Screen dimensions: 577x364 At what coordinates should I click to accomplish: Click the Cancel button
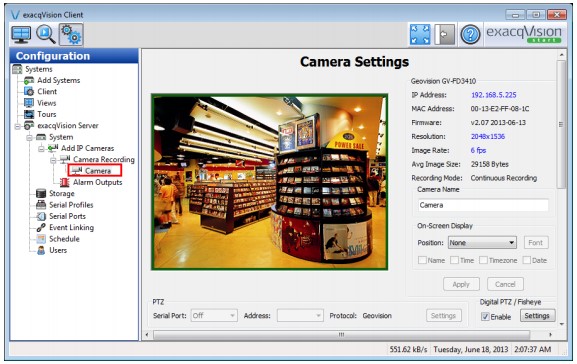[x=505, y=284]
